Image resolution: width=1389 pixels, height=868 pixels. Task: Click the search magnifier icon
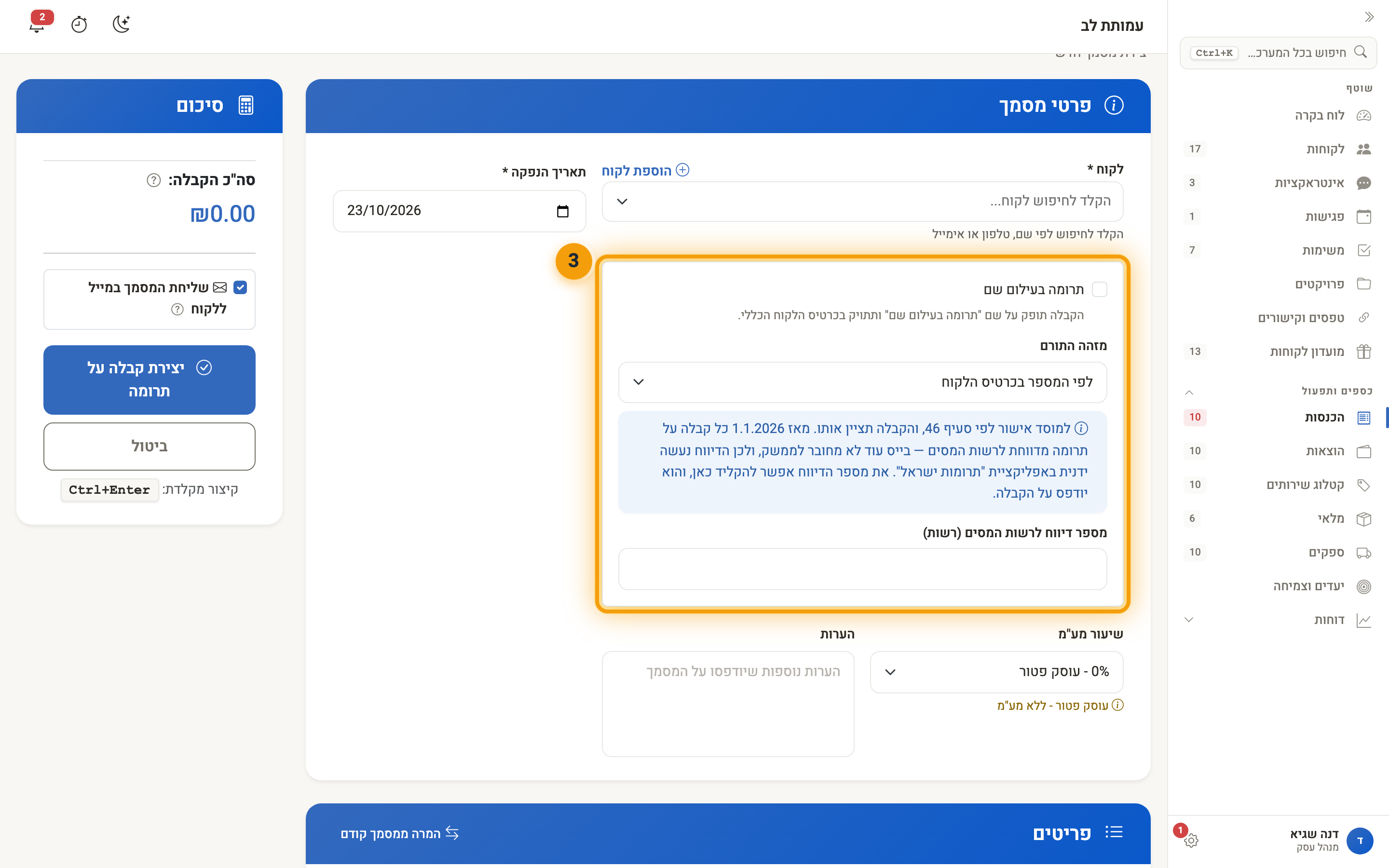1360,52
